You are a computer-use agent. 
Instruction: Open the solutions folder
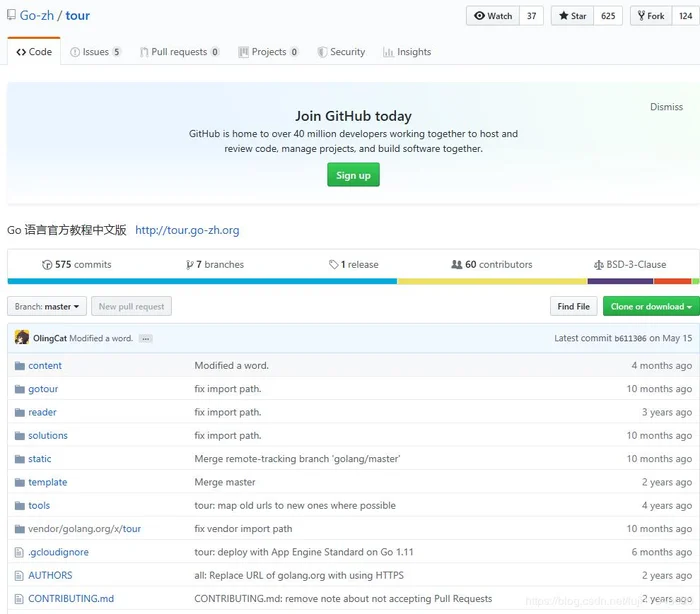(x=48, y=435)
